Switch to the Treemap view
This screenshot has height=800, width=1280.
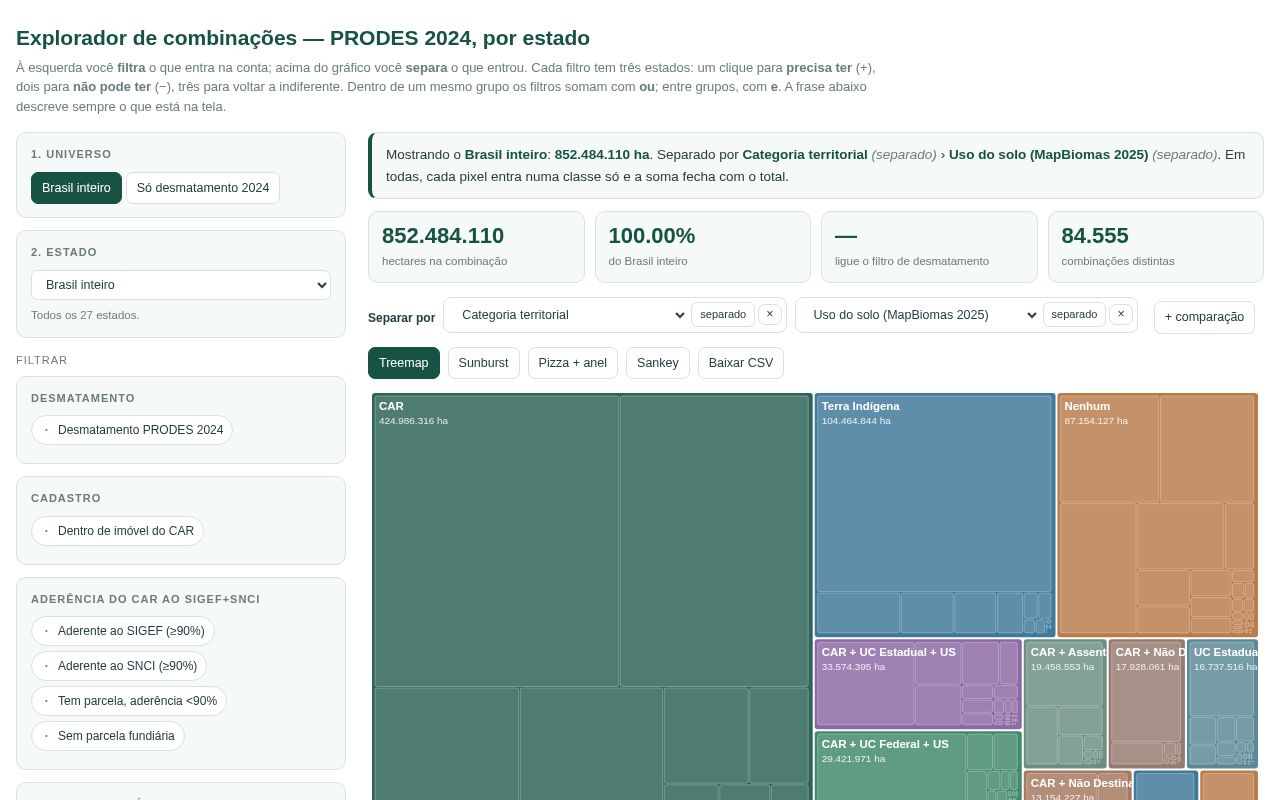pos(404,363)
